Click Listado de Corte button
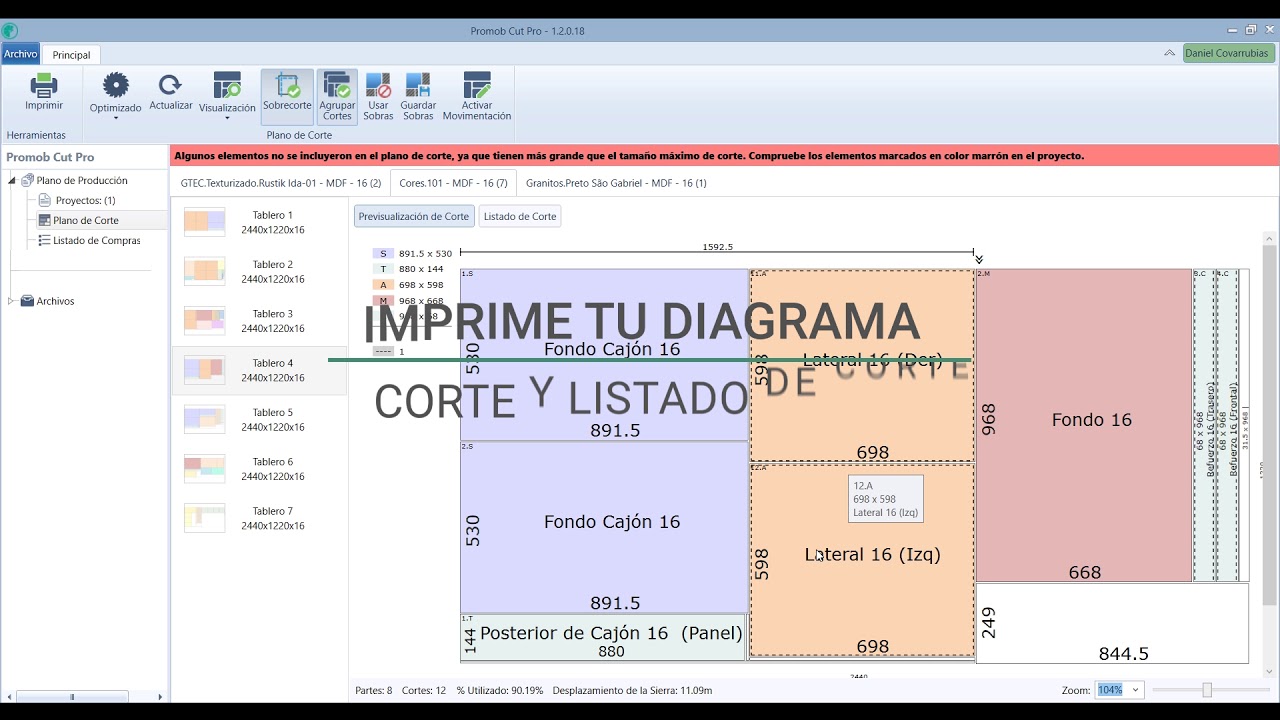1280x720 pixels. tap(520, 216)
